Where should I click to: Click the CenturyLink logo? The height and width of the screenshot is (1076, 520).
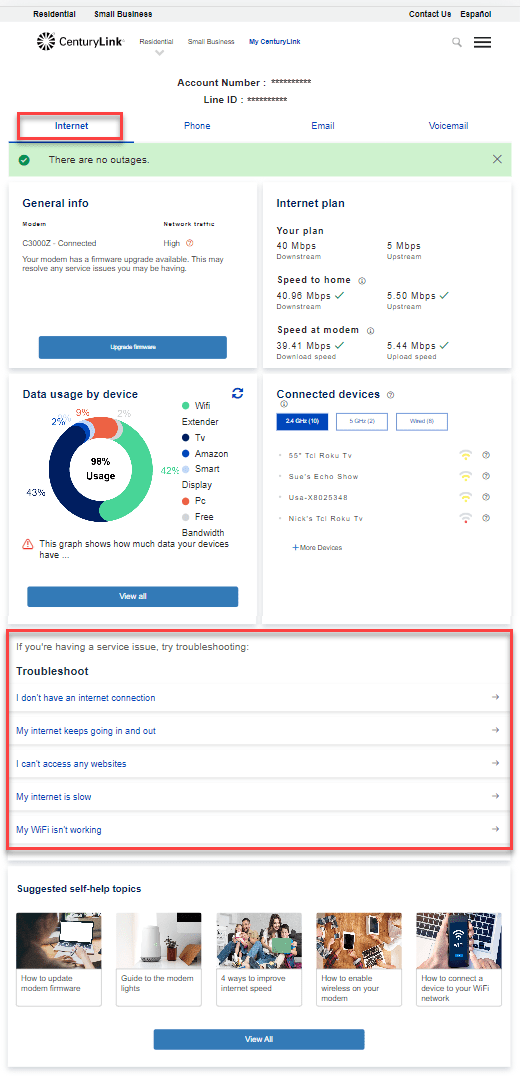click(x=80, y=42)
